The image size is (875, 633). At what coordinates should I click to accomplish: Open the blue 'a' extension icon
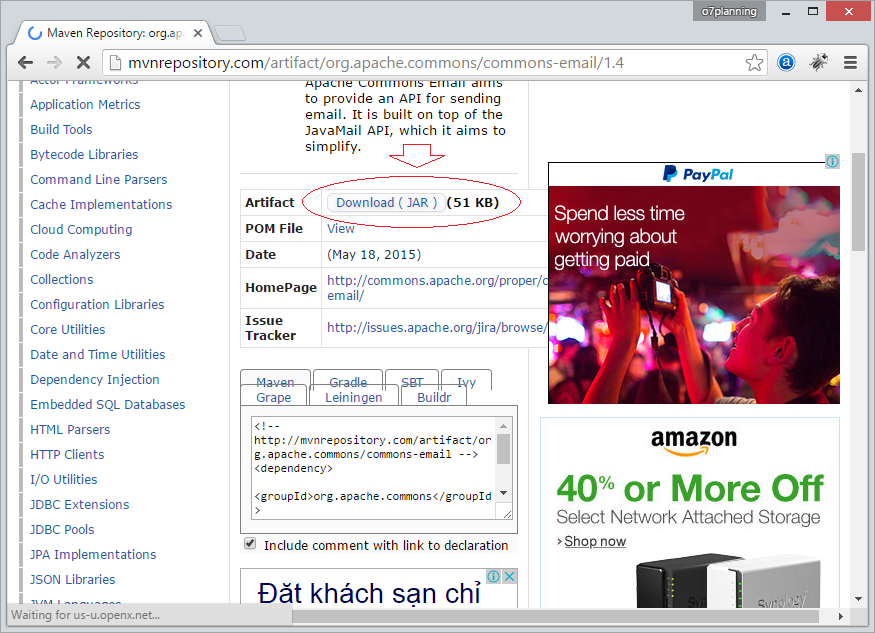[786, 63]
